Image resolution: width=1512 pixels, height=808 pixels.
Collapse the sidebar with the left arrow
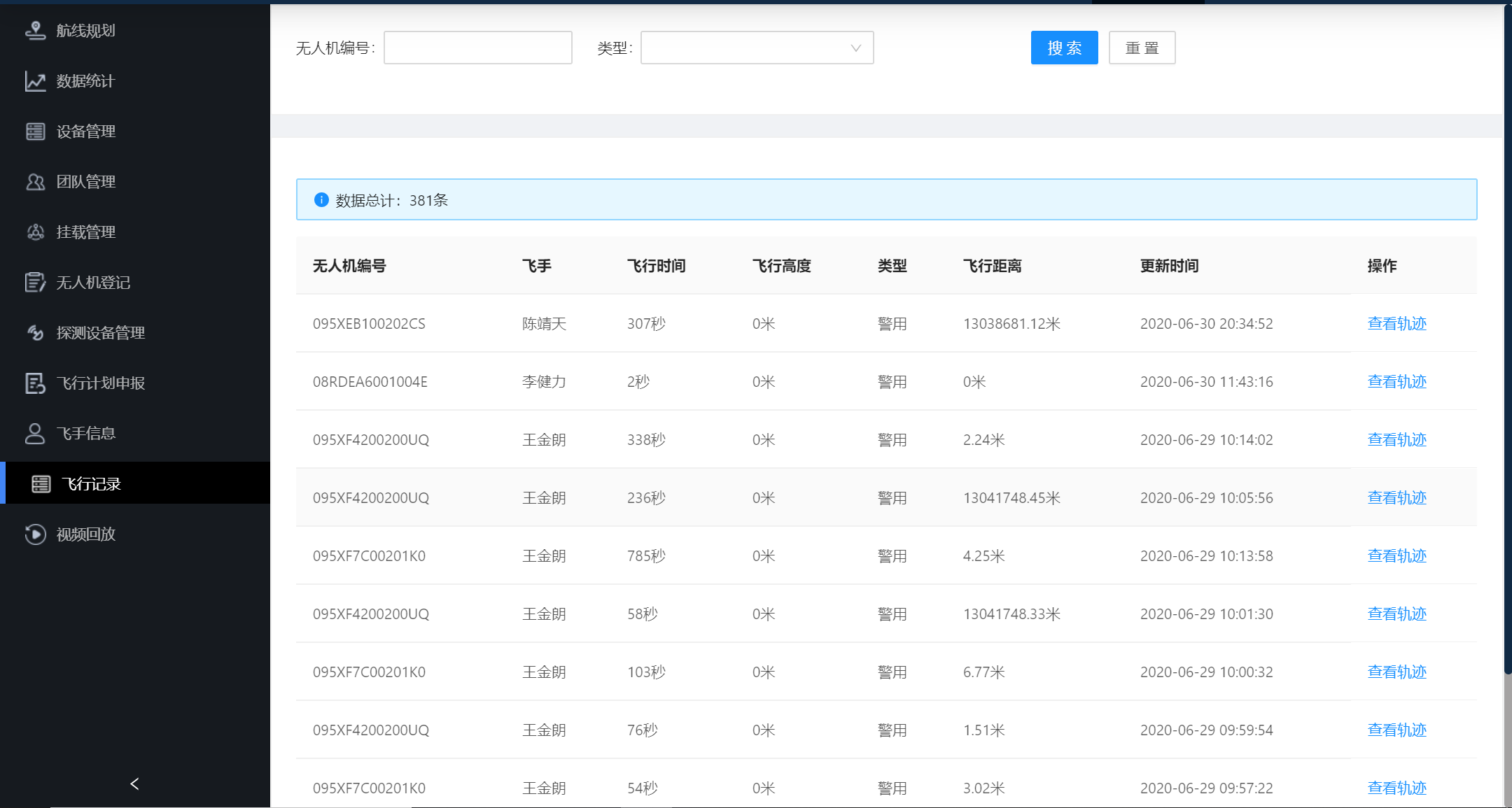tap(134, 784)
